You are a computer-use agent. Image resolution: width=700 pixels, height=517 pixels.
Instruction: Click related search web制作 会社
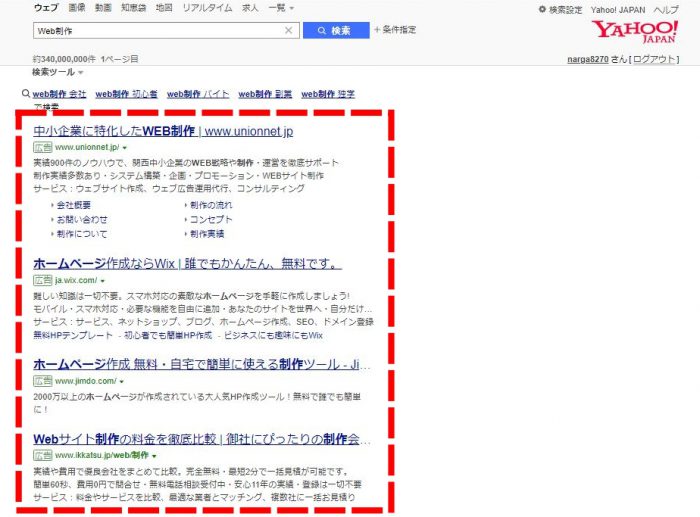pyautogui.click(x=59, y=94)
